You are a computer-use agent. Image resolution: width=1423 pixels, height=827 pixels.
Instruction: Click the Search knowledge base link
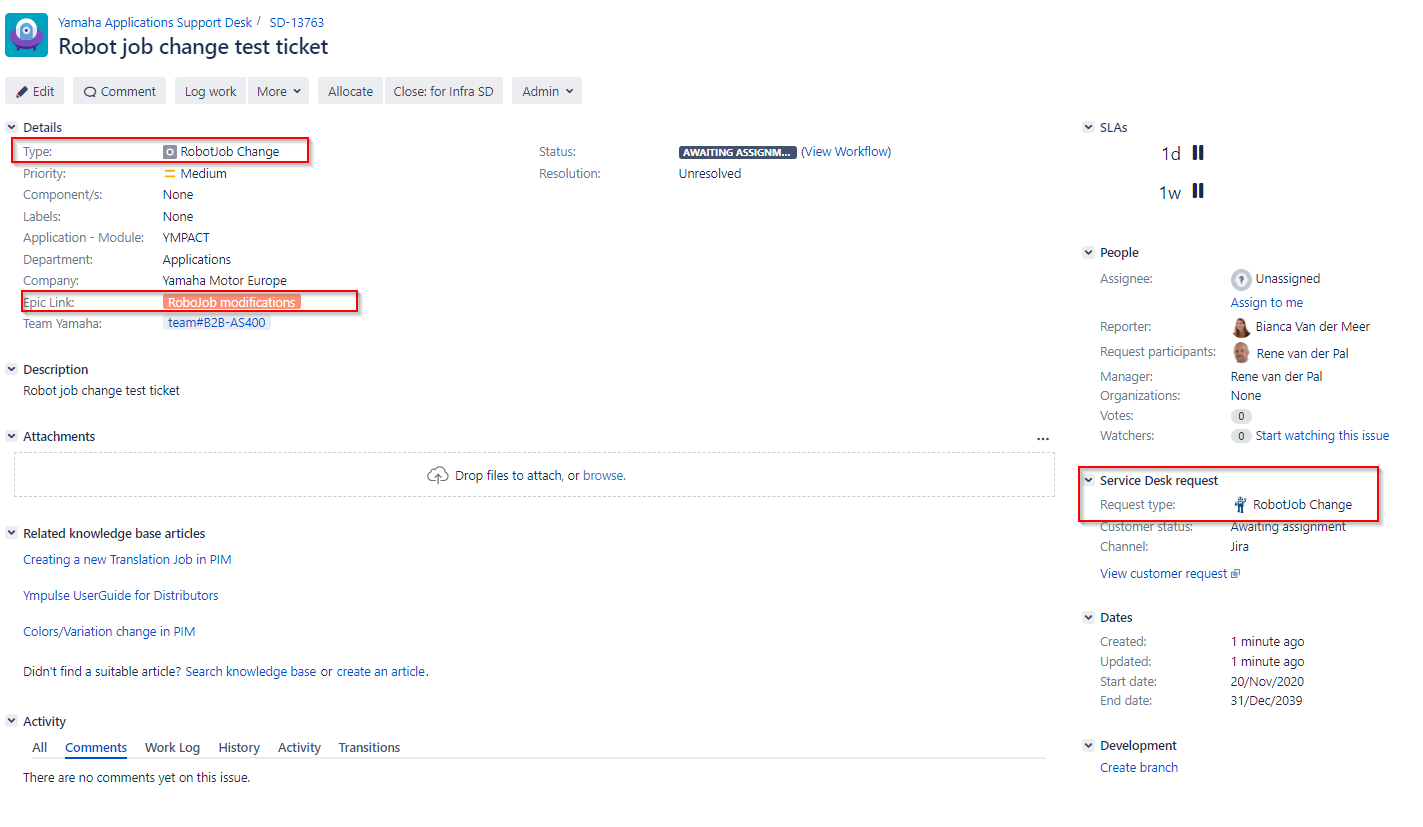click(251, 672)
